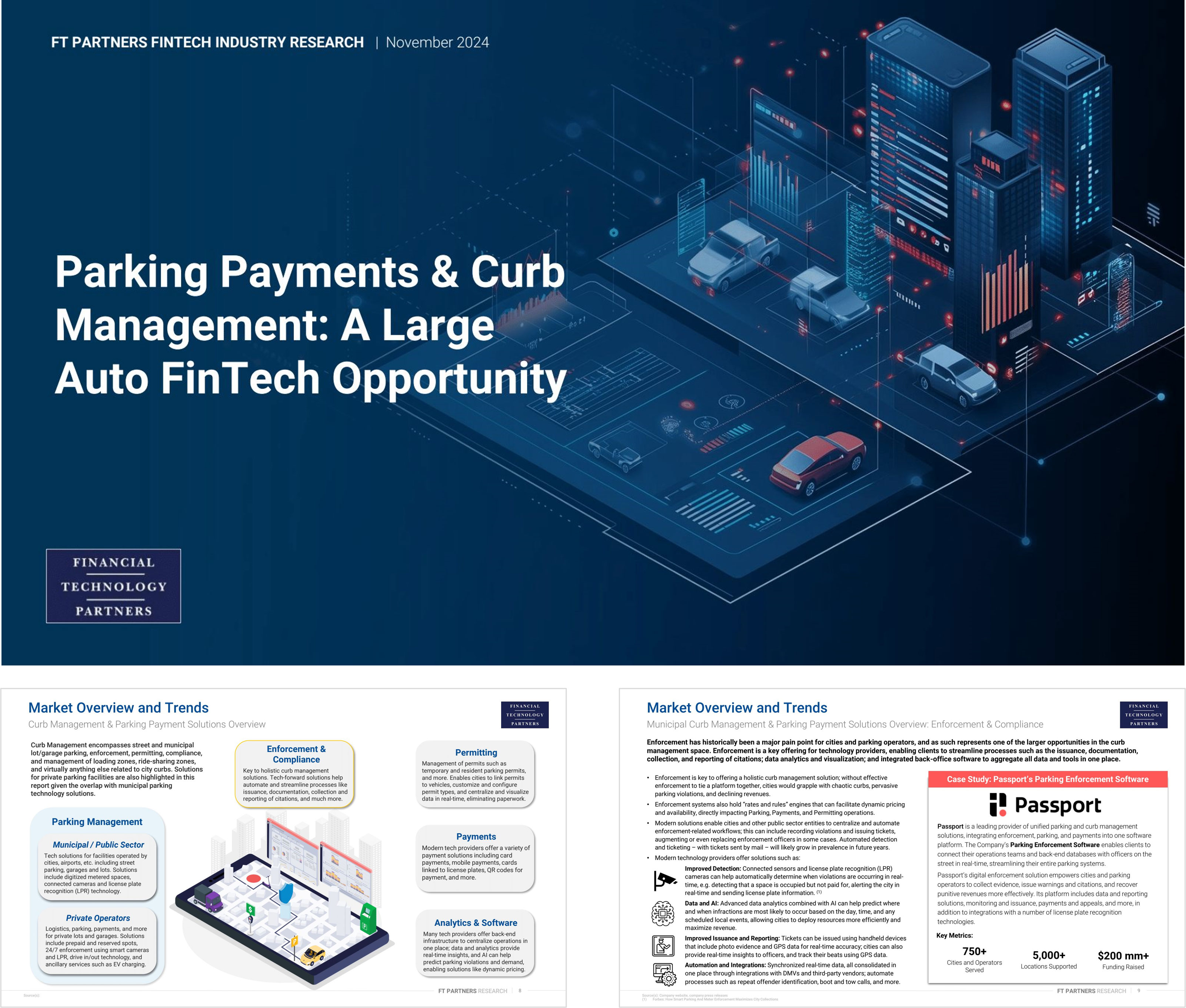Click the blue shield in the city illustration
The height and width of the screenshot is (1008, 1186).
tap(287, 894)
